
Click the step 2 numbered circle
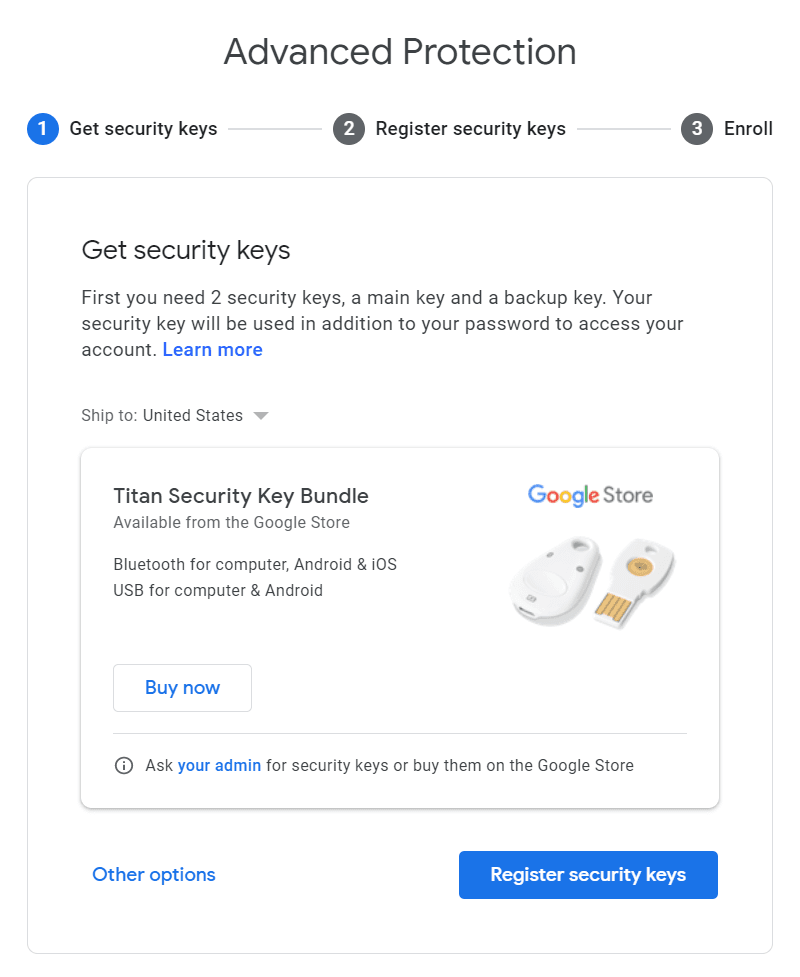point(349,129)
